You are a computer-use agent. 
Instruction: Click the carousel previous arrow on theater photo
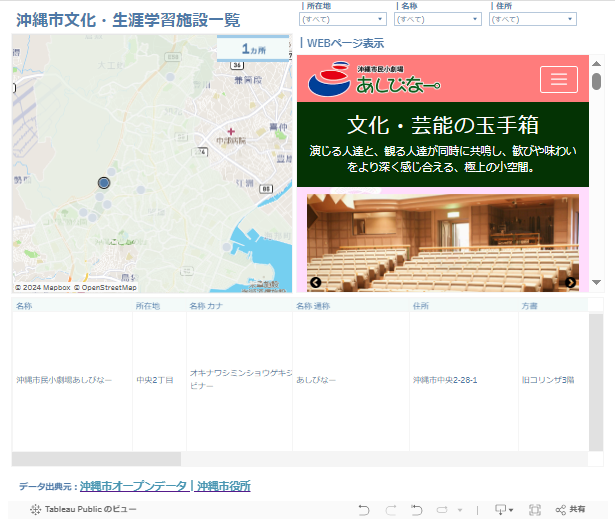click(314, 282)
